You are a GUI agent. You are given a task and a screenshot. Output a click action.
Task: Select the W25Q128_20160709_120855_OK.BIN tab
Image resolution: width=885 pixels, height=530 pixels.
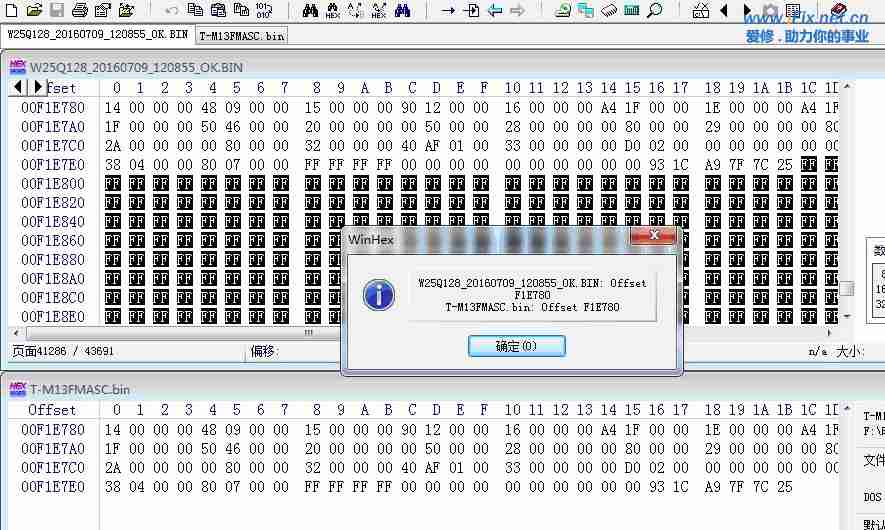[97, 34]
